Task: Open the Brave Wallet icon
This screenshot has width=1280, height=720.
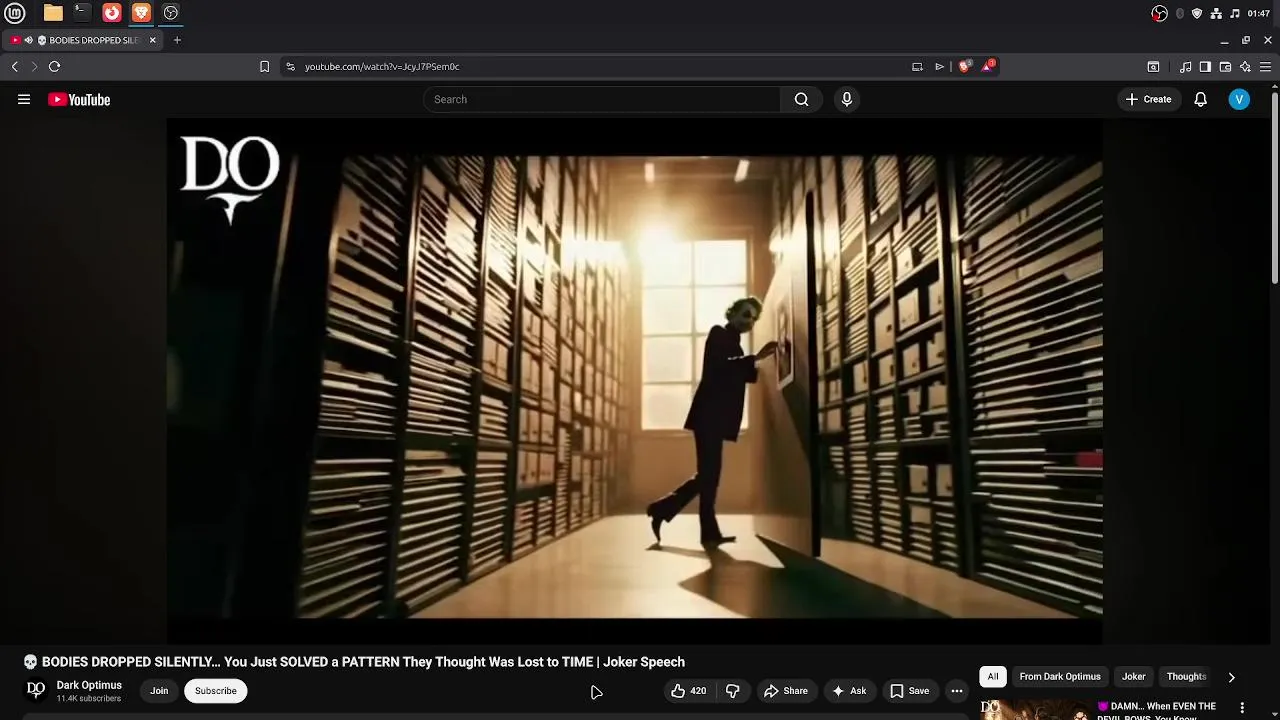Action: pyautogui.click(x=1225, y=67)
